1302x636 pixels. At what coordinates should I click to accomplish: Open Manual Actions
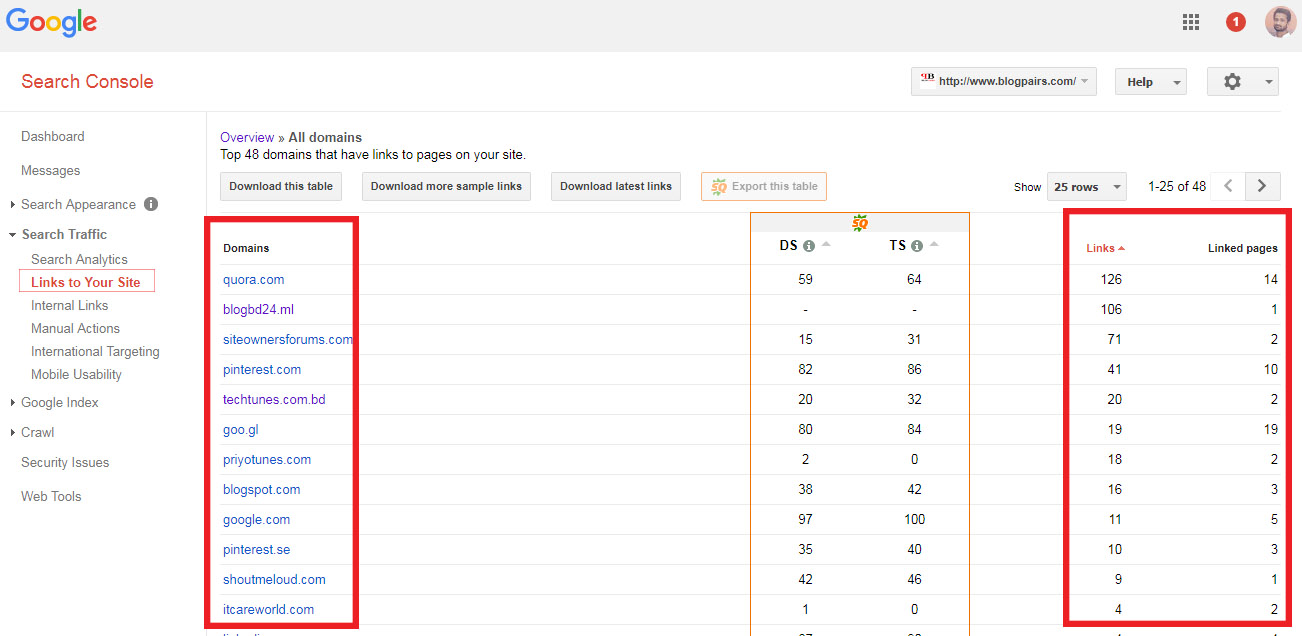point(75,328)
